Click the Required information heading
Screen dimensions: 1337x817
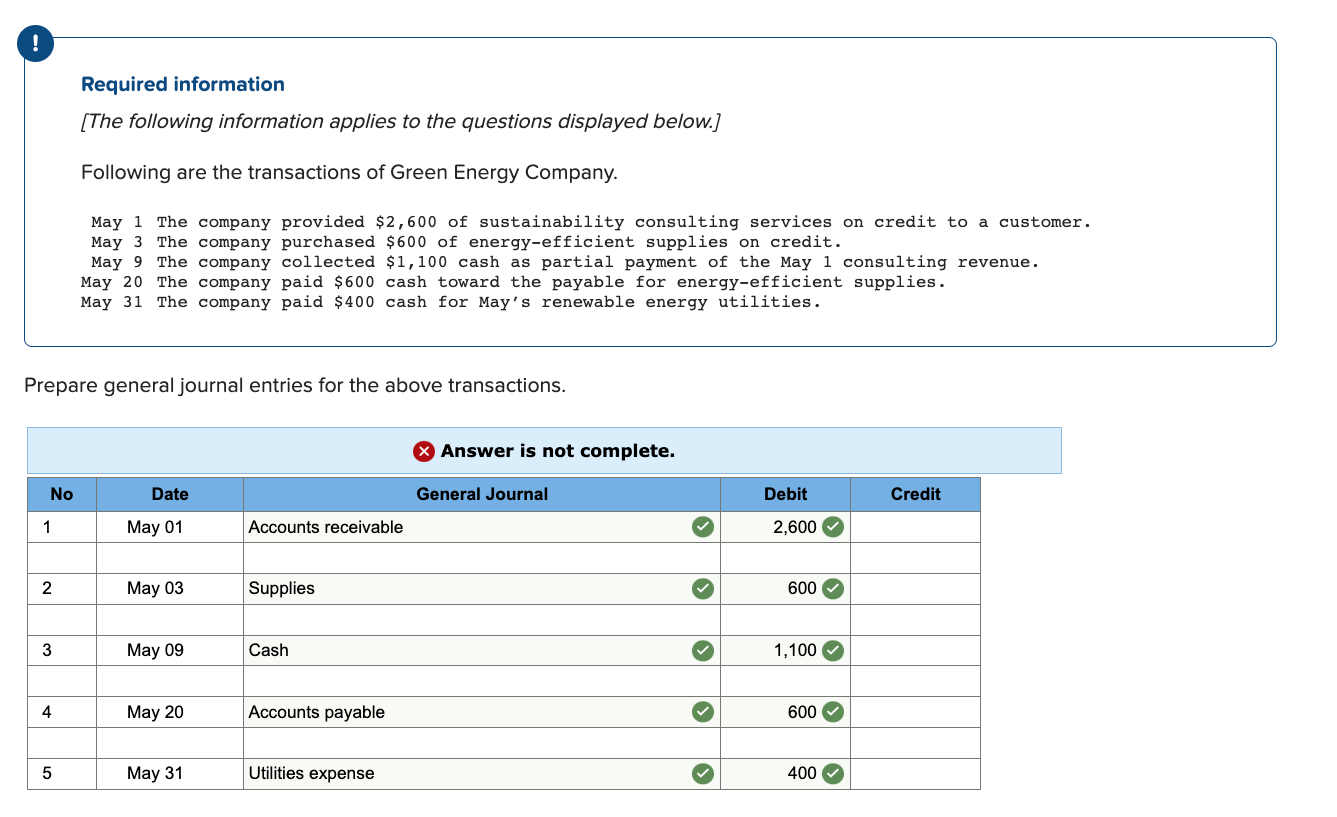point(183,85)
